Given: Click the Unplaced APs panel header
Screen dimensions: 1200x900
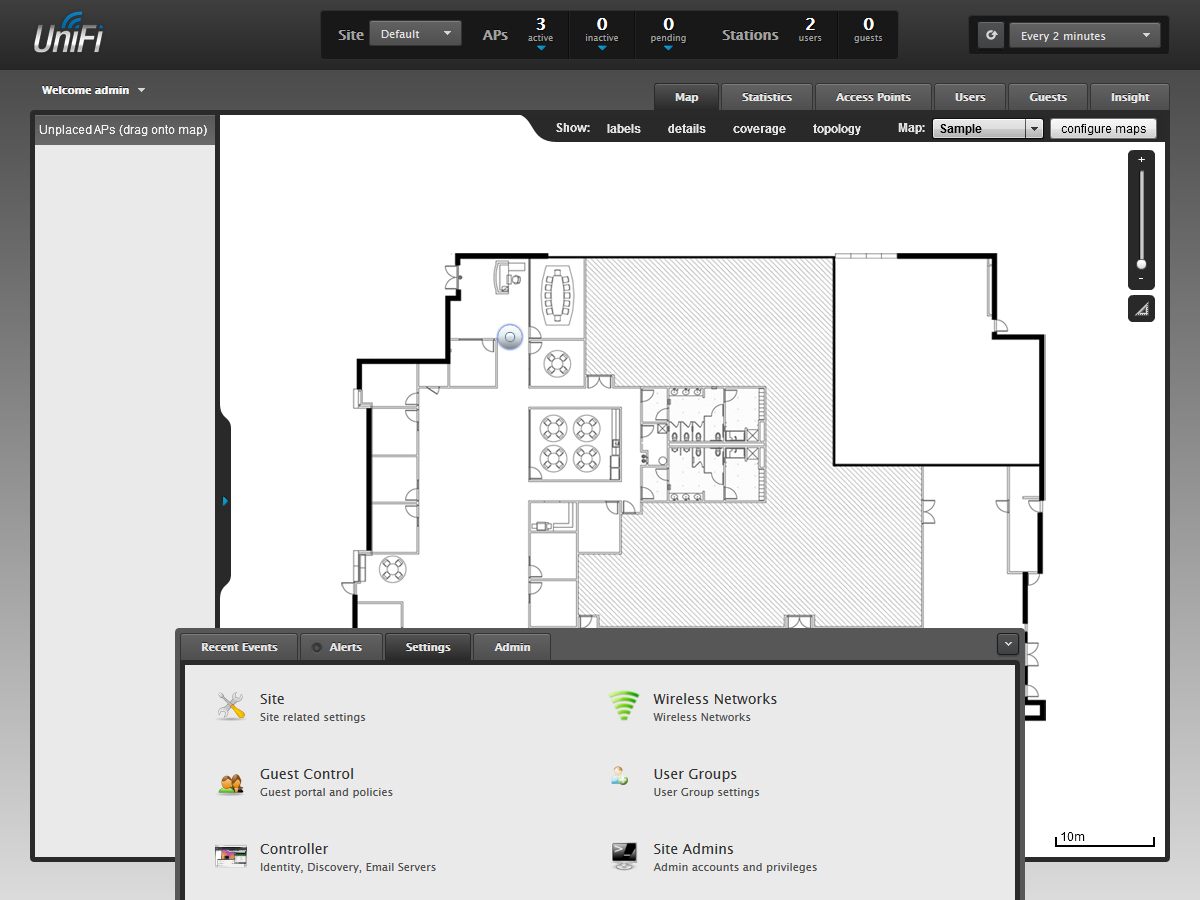Looking at the screenshot, I should 125,130.
